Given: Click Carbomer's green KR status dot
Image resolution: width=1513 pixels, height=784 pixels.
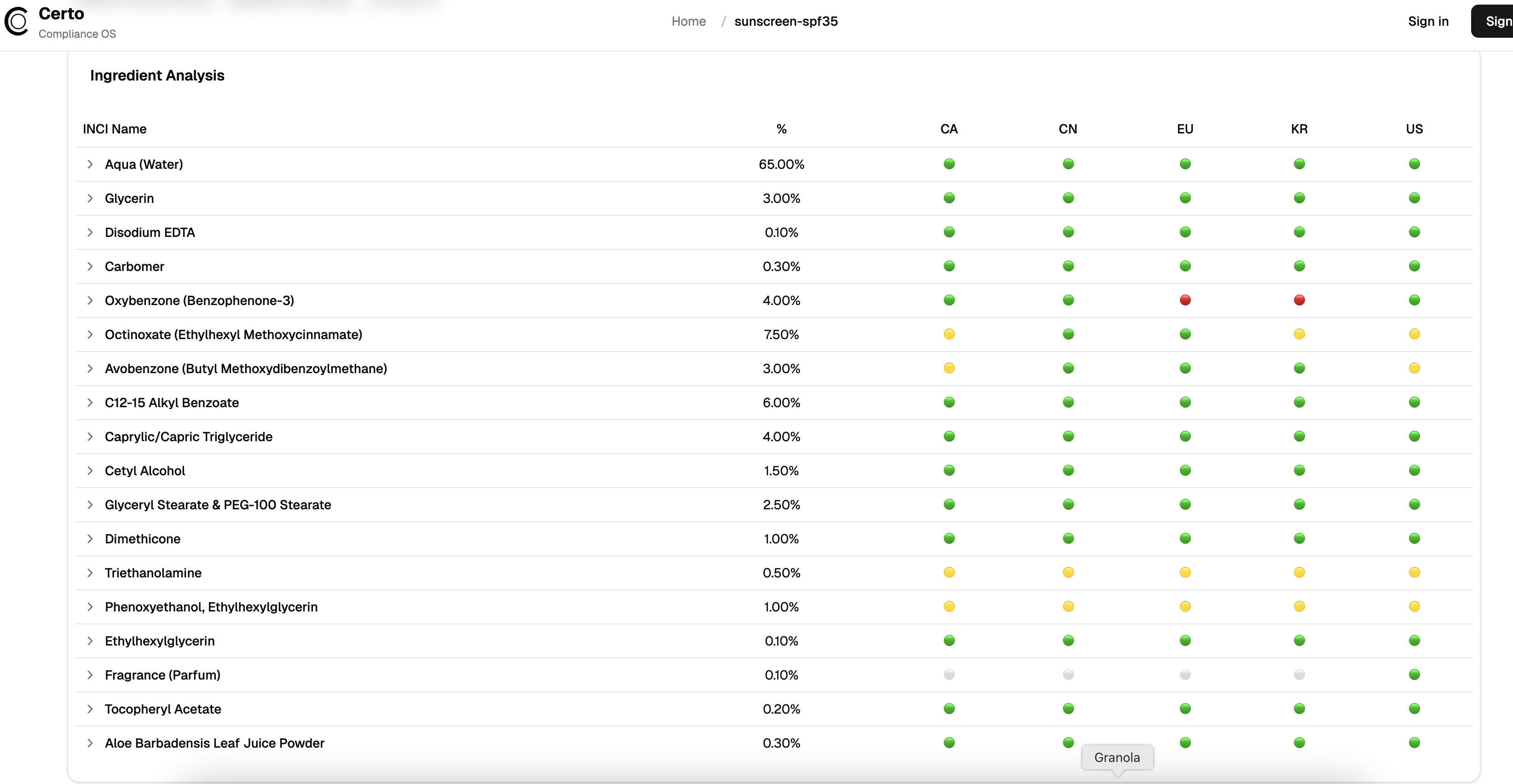Looking at the screenshot, I should (x=1299, y=266).
